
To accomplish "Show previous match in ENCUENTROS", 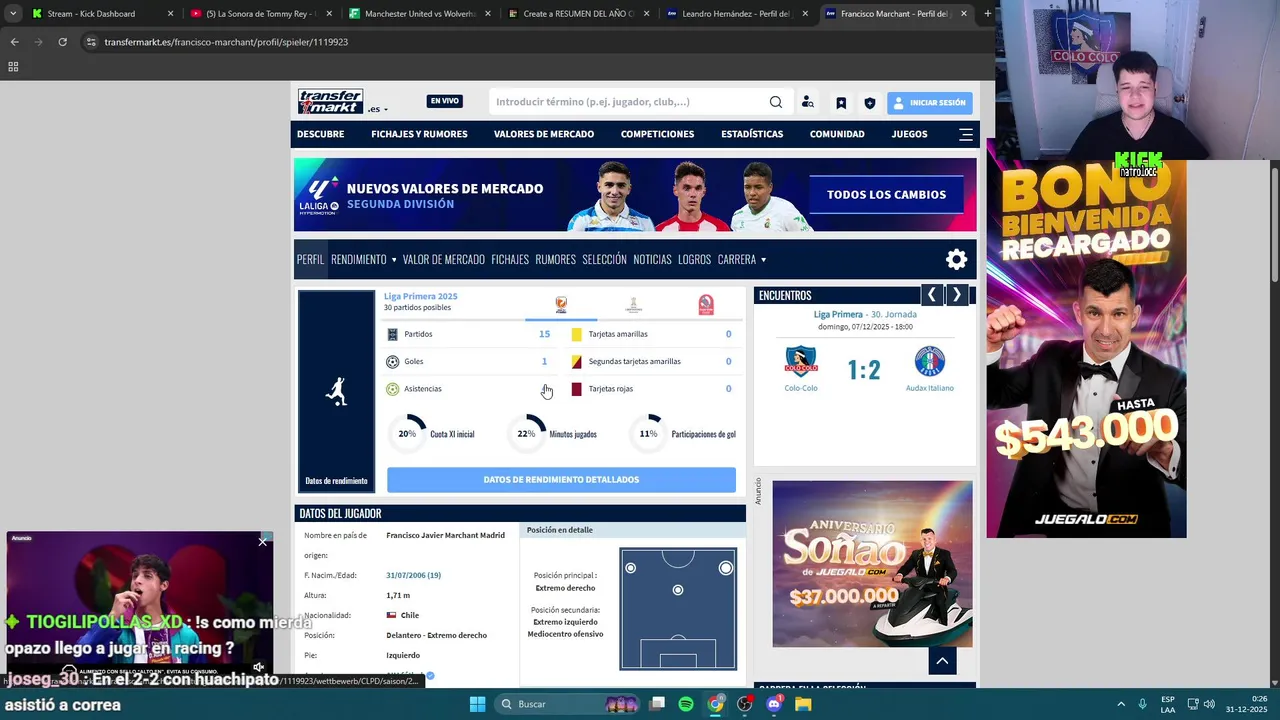I will (x=932, y=295).
